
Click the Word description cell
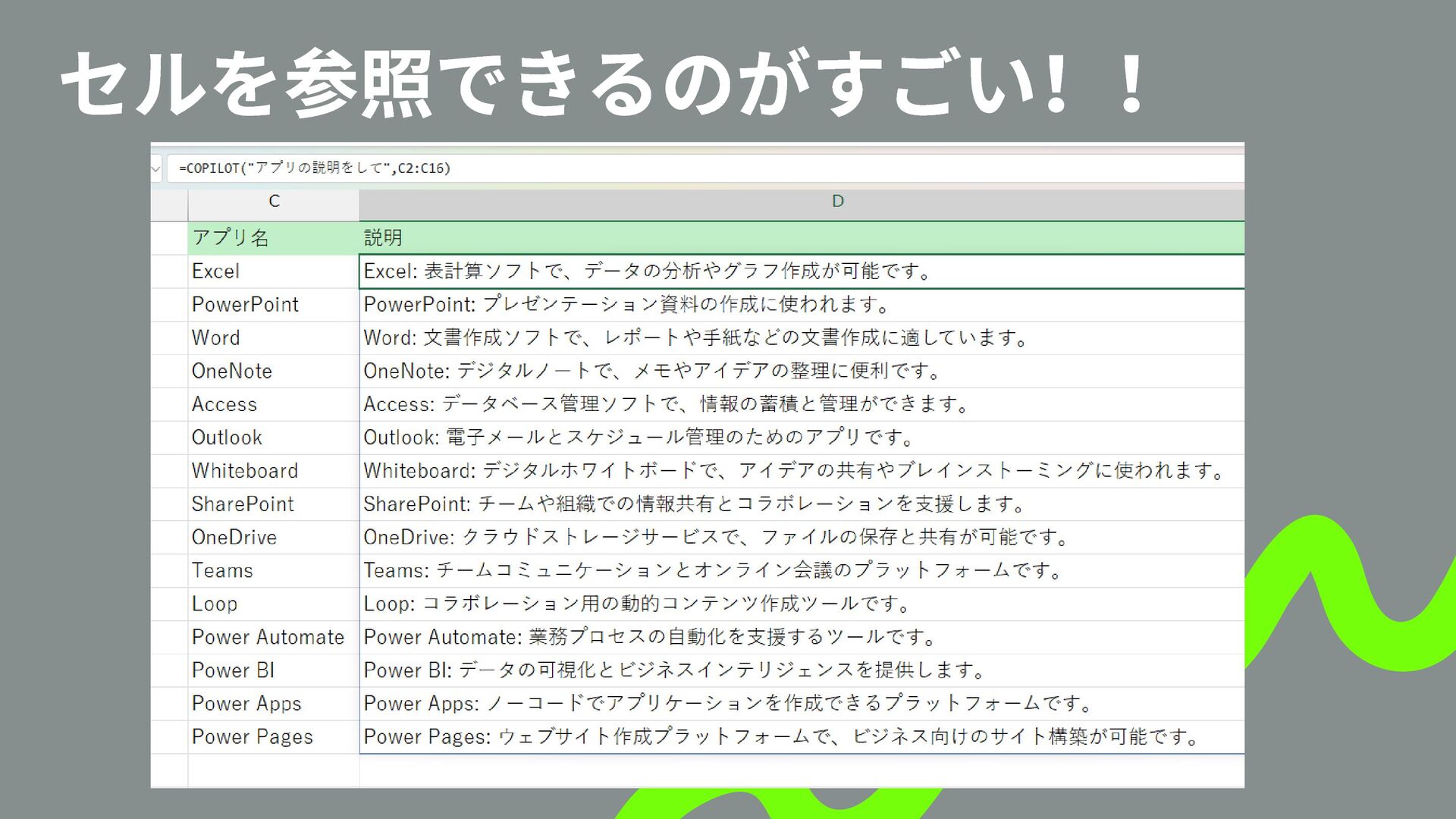click(x=695, y=338)
